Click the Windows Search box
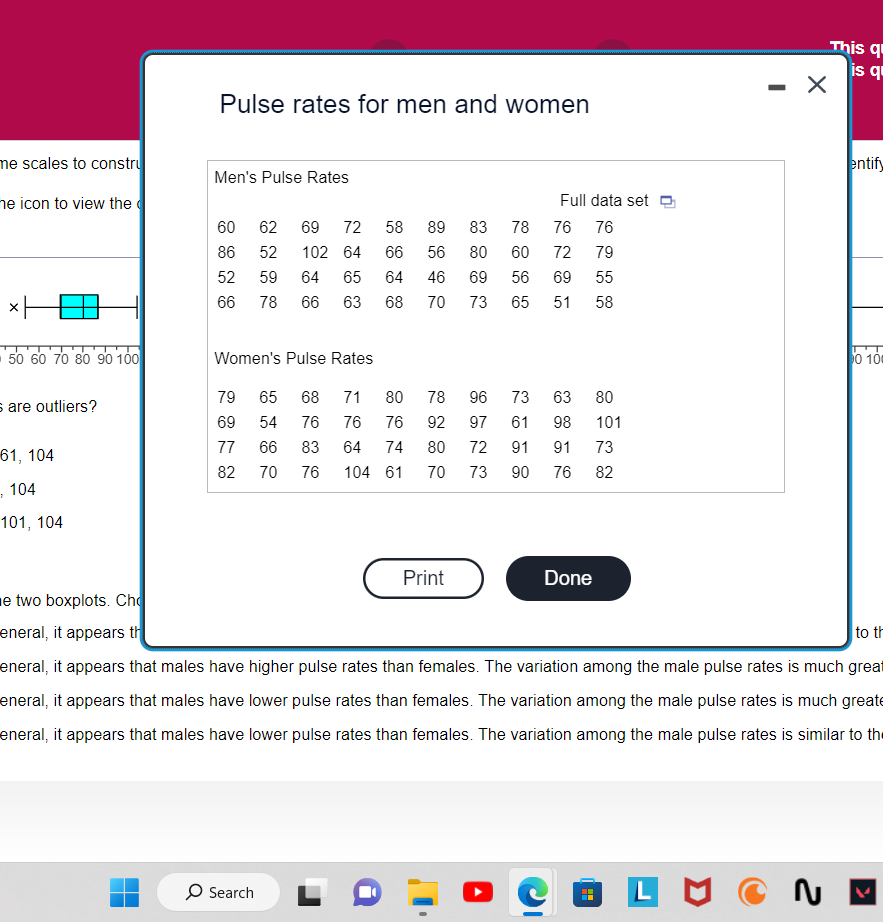Screen dimensions: 883x922 click(x=218, y=892)
